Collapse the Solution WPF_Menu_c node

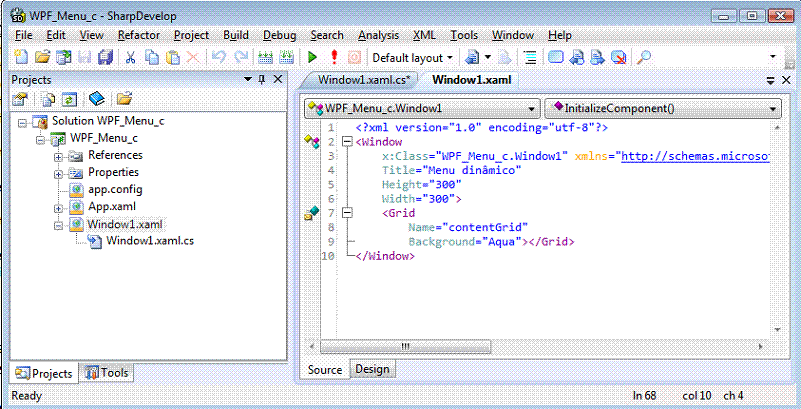point(22,123)
